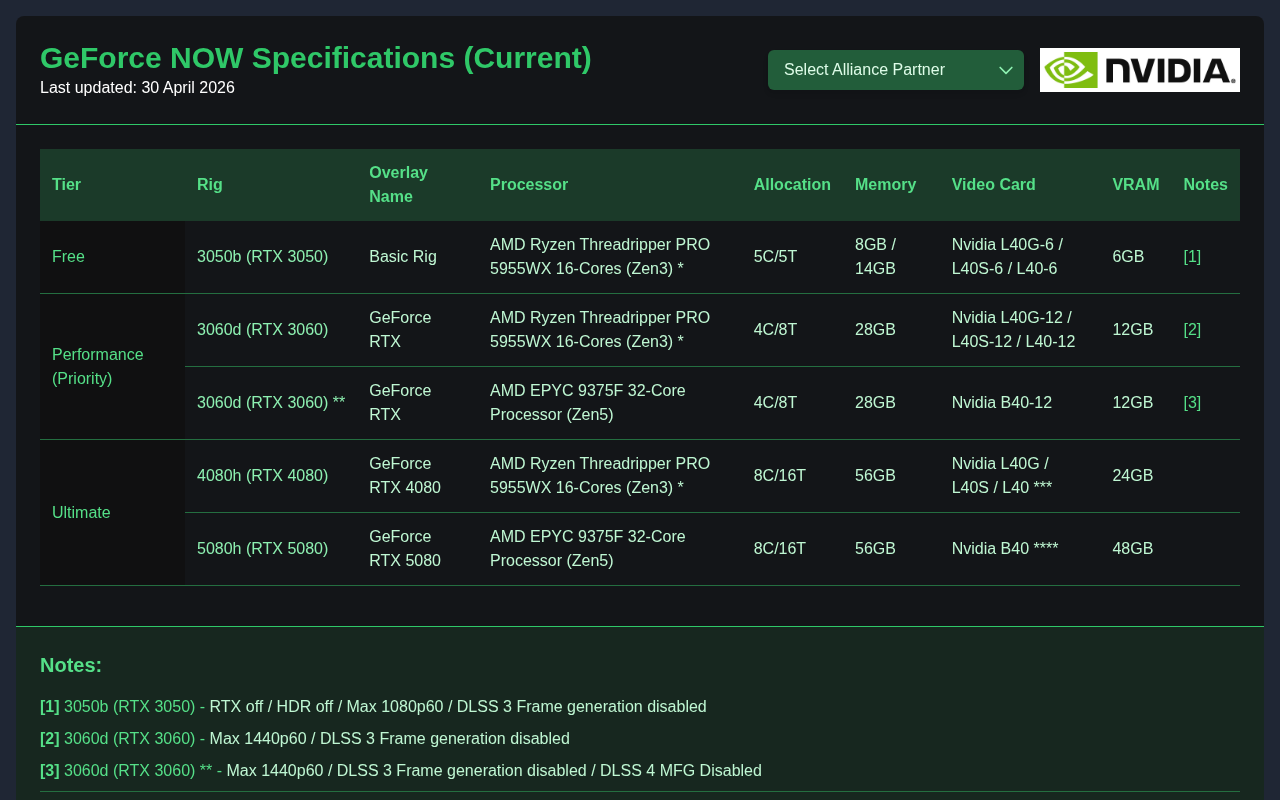Select the 4080h (RTX 4080) rig
1280x800 pixels.
262,476
